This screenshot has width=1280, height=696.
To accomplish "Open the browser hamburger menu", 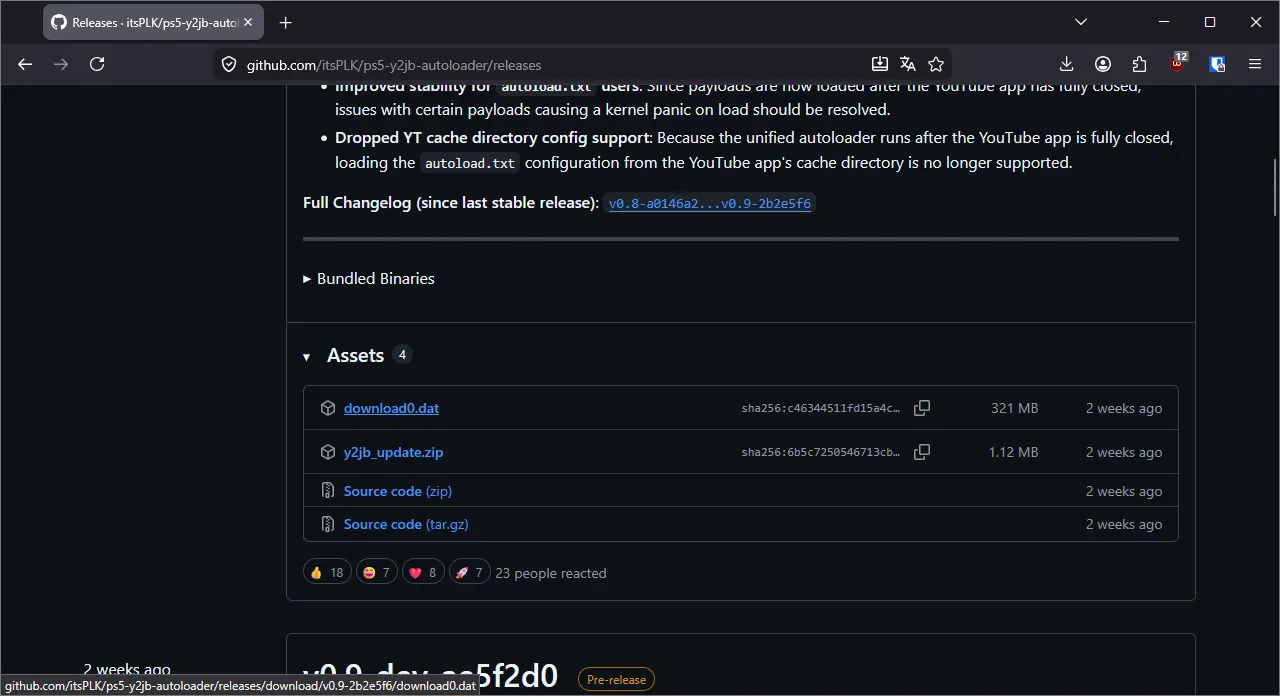I will coord(1255,64).
